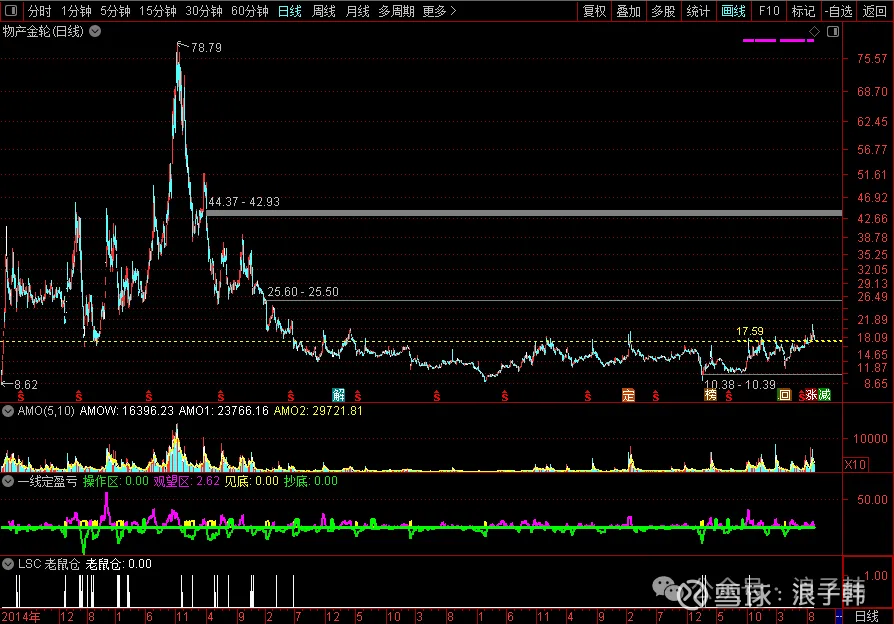Screen dimensions: 894x624
Task: Click the gray 44.37-42.93 gap band
Action: coord(524,213)
